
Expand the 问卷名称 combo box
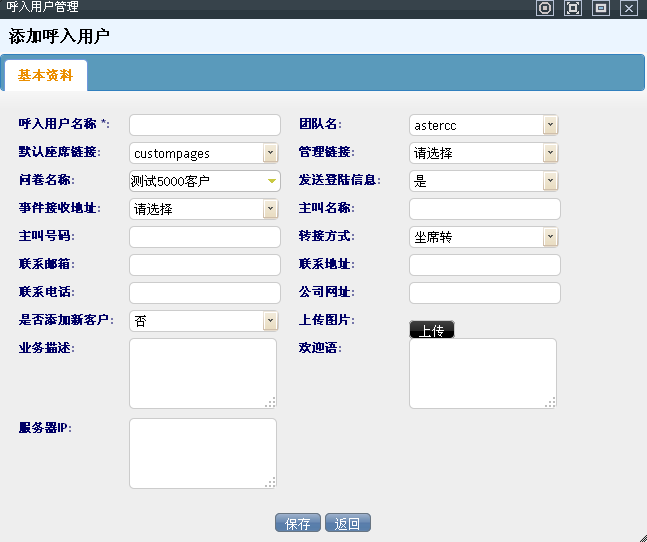[271, 181]
